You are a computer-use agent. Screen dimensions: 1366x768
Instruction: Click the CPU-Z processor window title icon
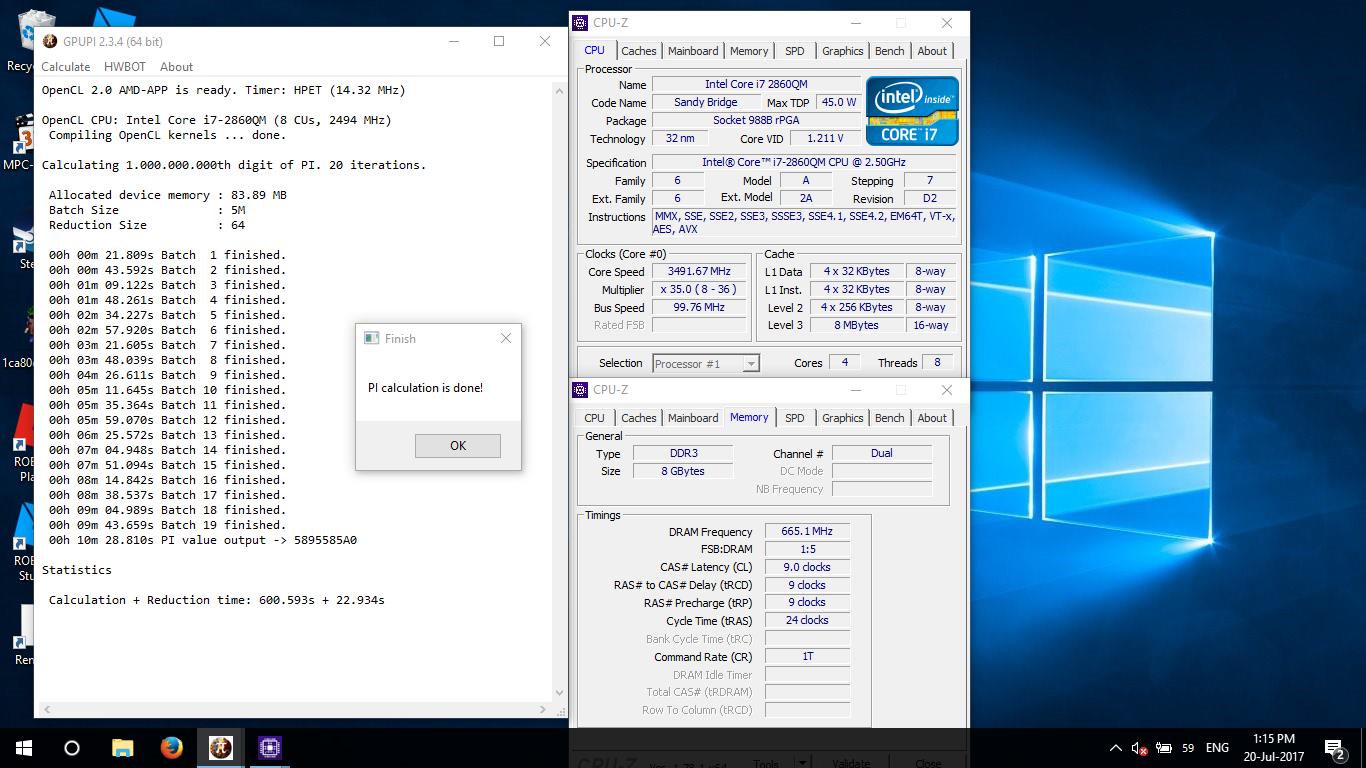(x=580, y=23)
